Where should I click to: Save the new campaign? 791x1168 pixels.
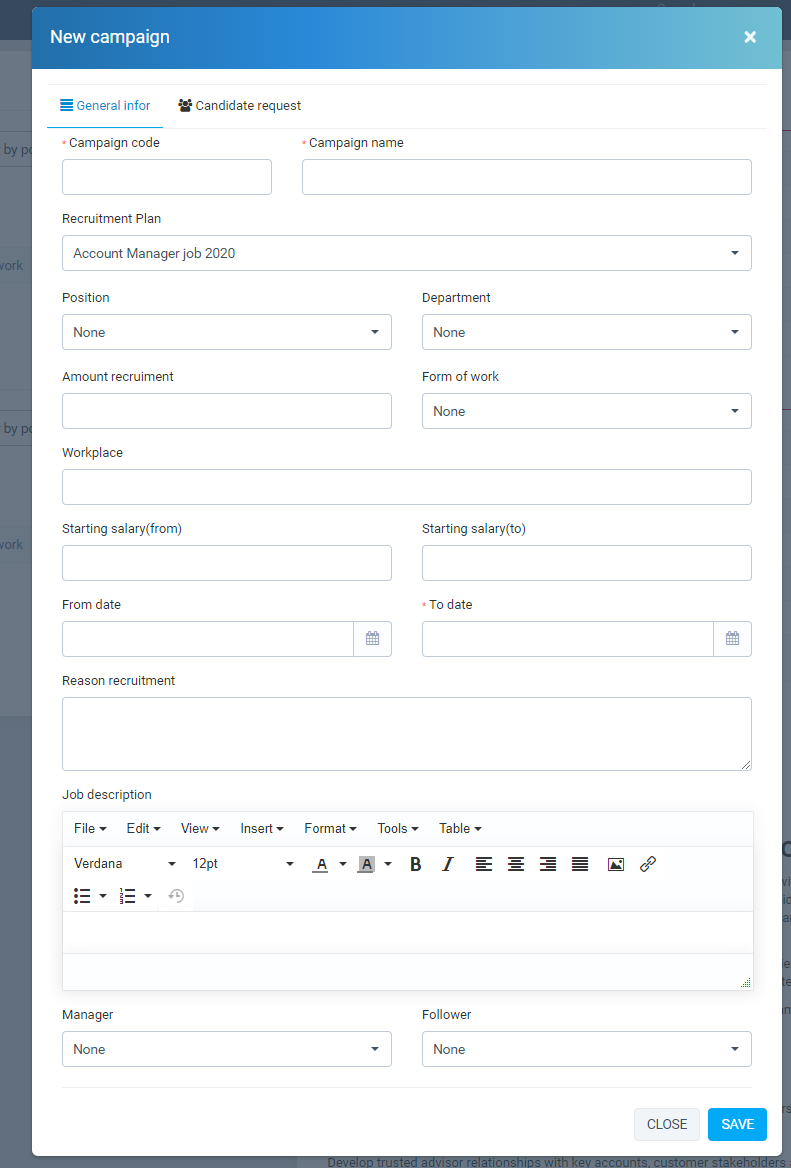(737, 1124)
